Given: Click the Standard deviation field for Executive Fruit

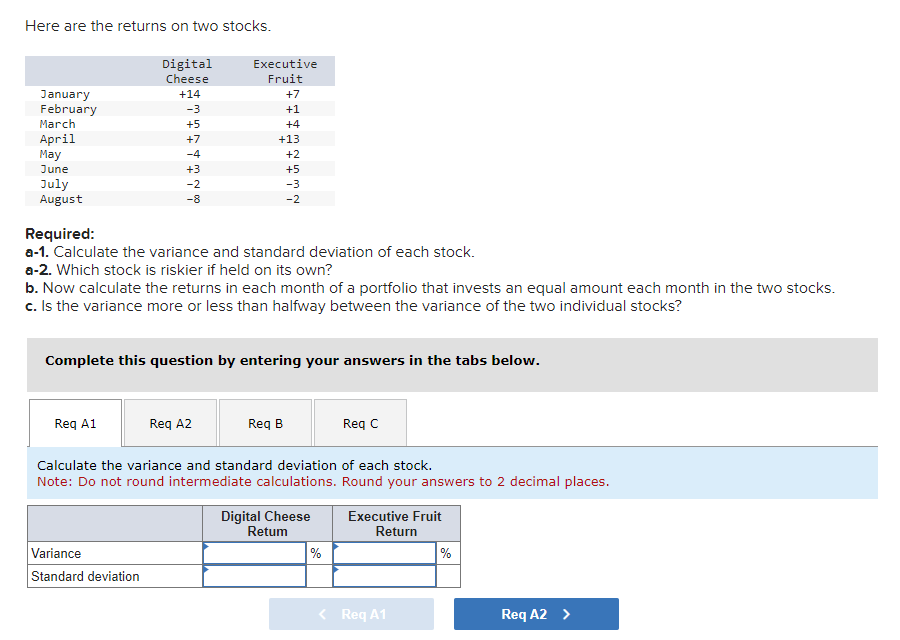Looking at the screenshot, I should (x=384, y=575).
